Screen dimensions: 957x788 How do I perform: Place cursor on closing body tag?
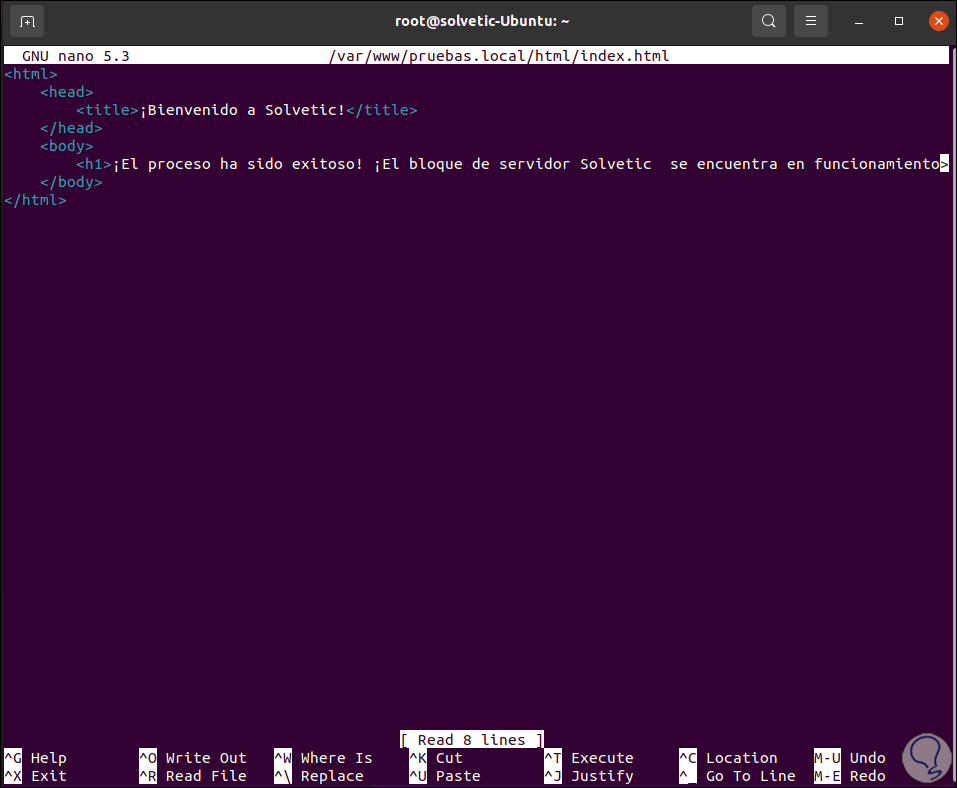pyautogui.click(x=71, y=183)
